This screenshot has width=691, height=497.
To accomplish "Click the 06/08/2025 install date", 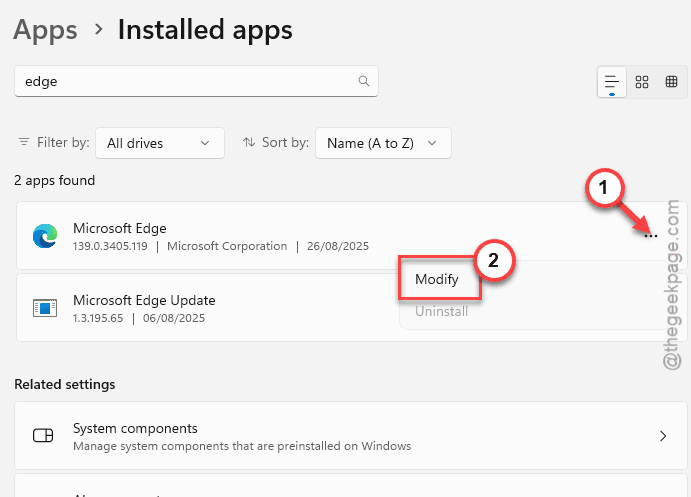I will pyautogui.click(x=174, y=318).
